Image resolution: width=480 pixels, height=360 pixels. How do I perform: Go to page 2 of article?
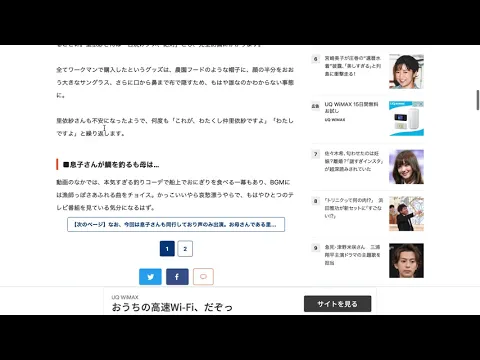[x=185, y=248]
